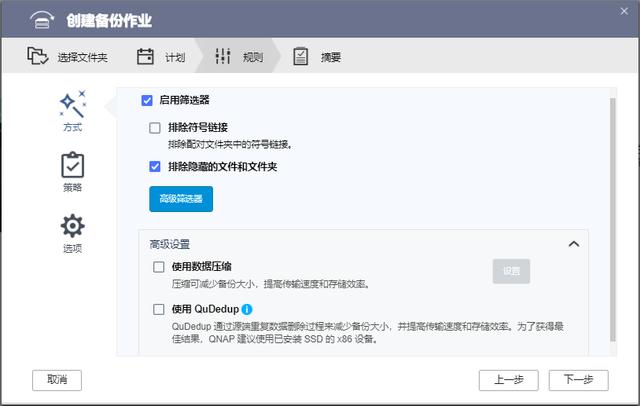Click the 下一步 button
Viewport: 640px width, 406px height.
(578, 380)
